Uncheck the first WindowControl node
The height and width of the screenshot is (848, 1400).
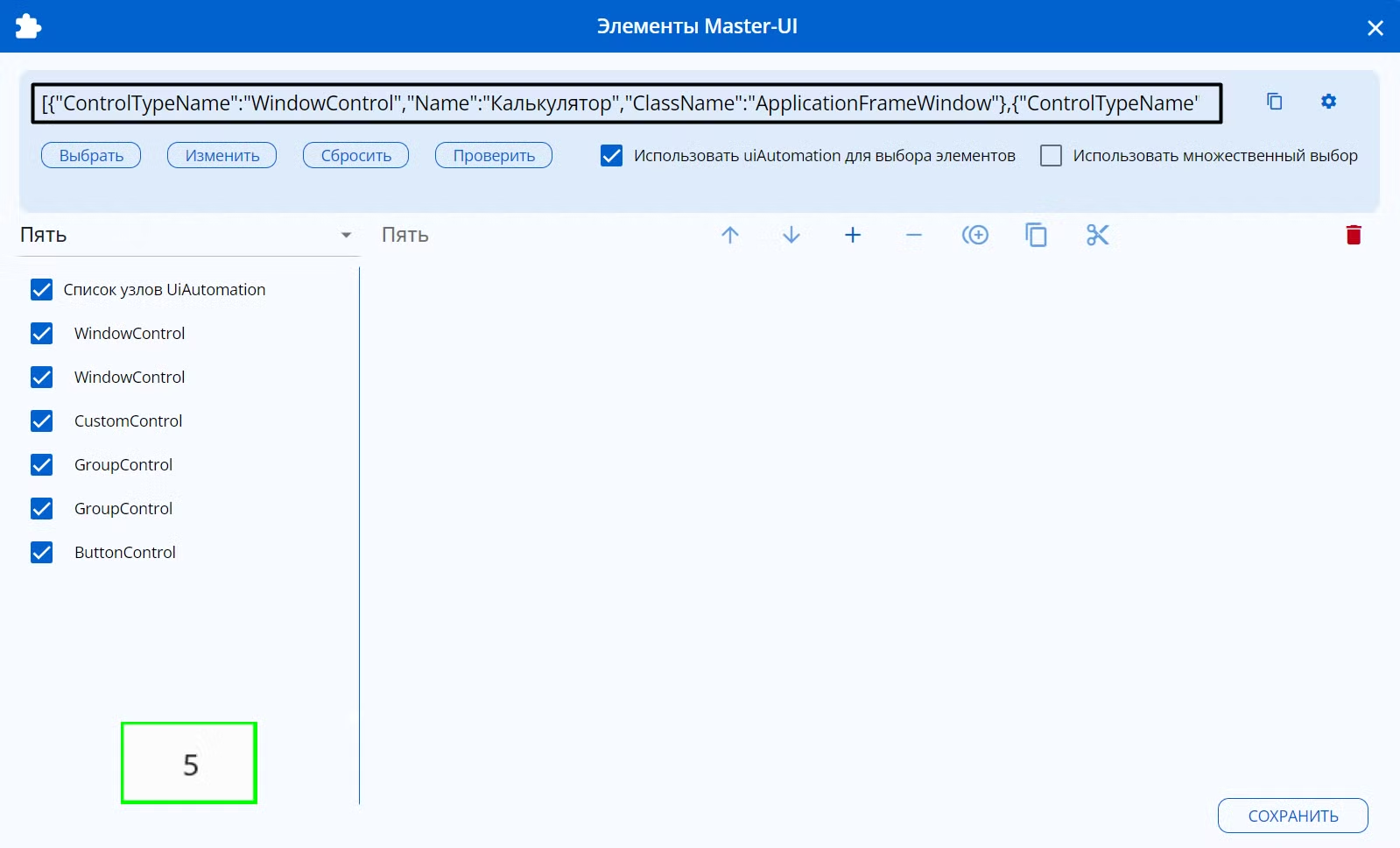[x=41, y=334]
